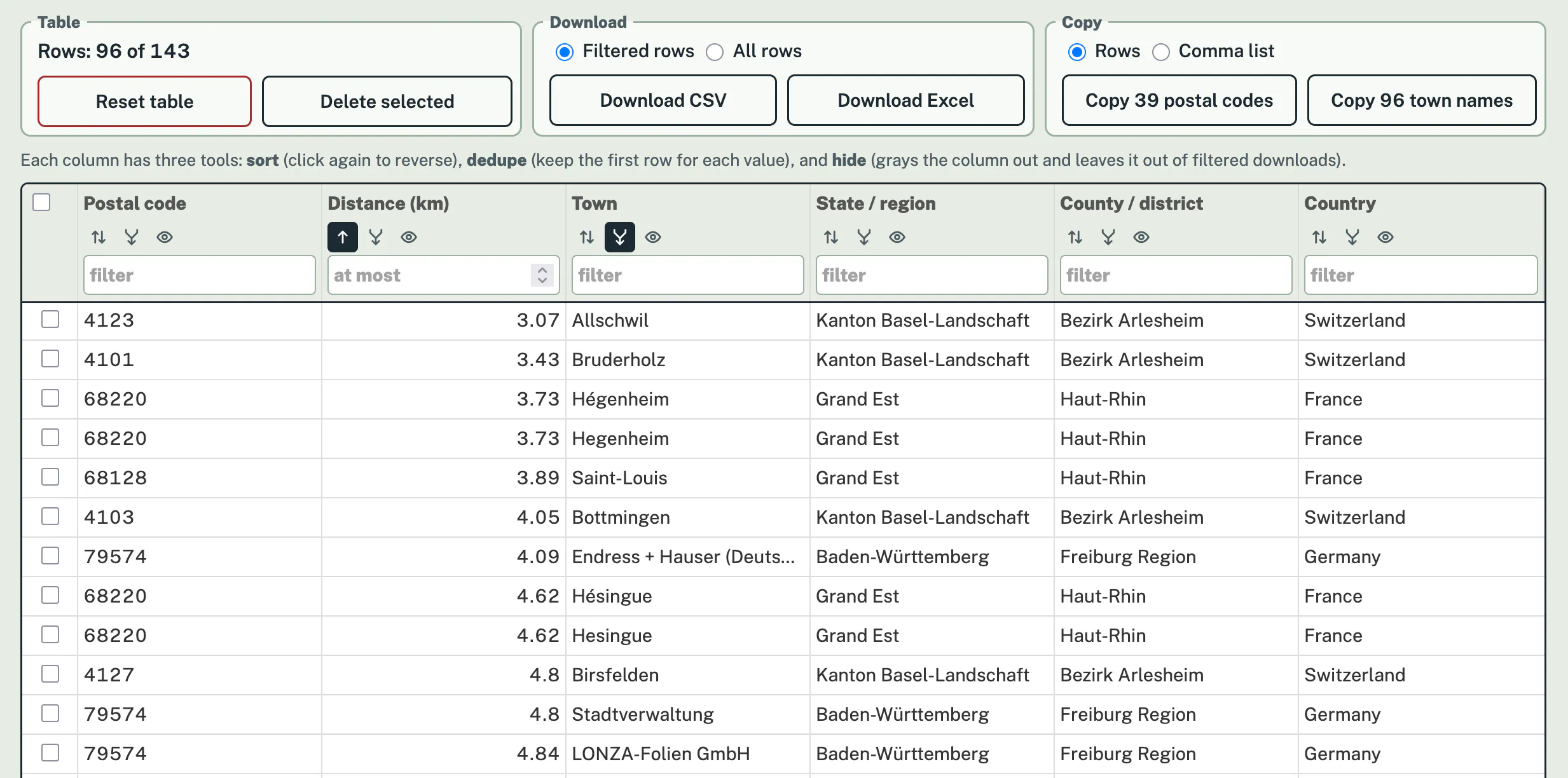Focus the Country filter field
Image resolution: width=1568 pixels, height=778 pixels.
pyautogui.click(x=1421, y=275)
